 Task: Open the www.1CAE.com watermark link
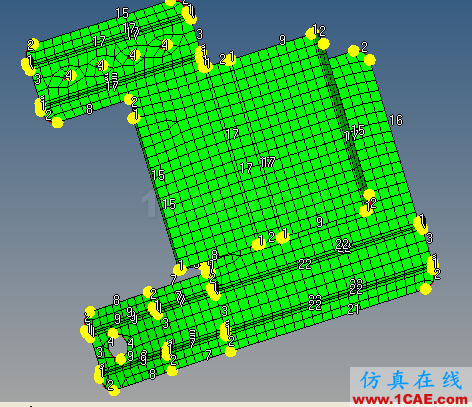pos(410,399)
